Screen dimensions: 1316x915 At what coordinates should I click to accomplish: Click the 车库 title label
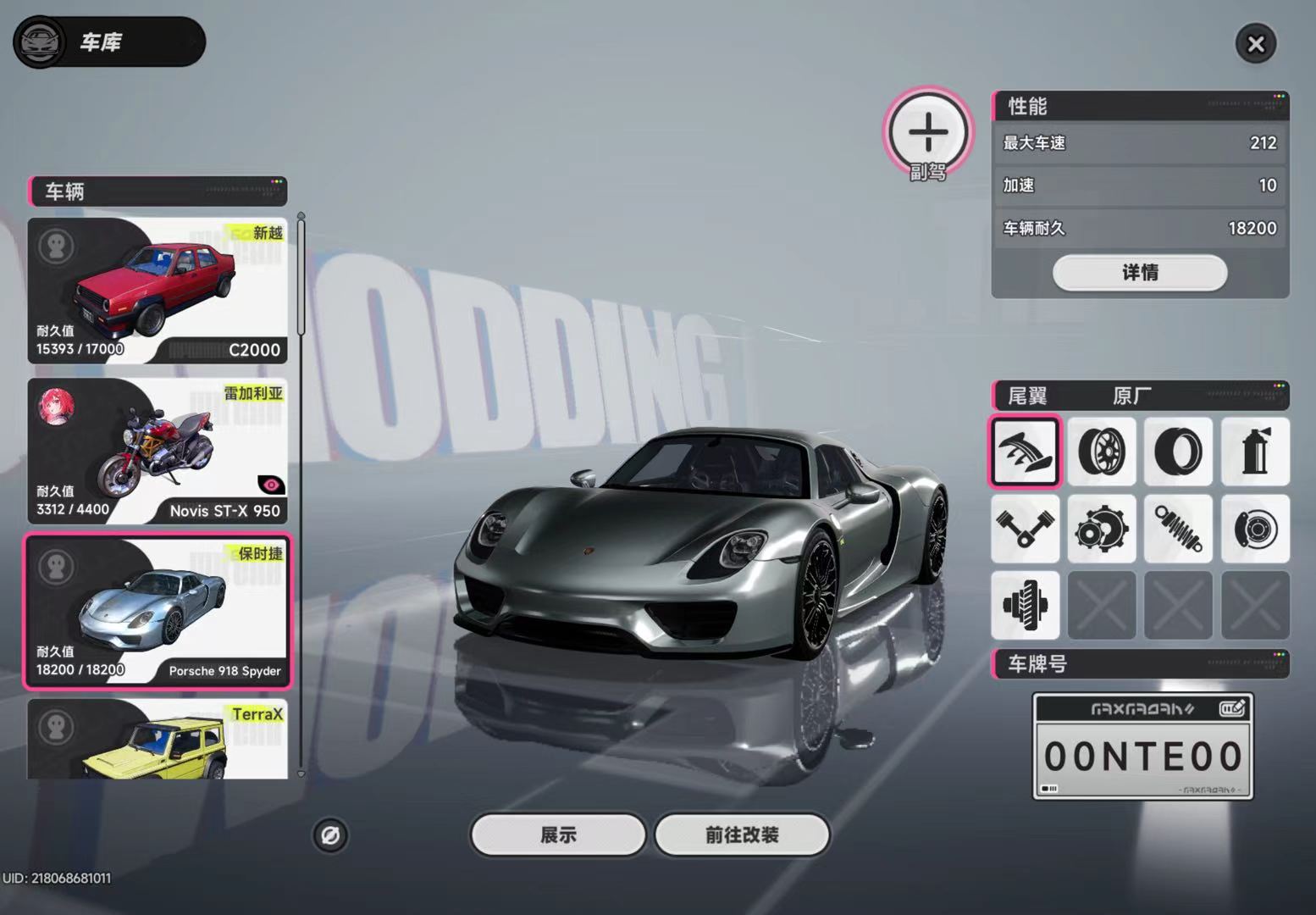click(101, 42)
